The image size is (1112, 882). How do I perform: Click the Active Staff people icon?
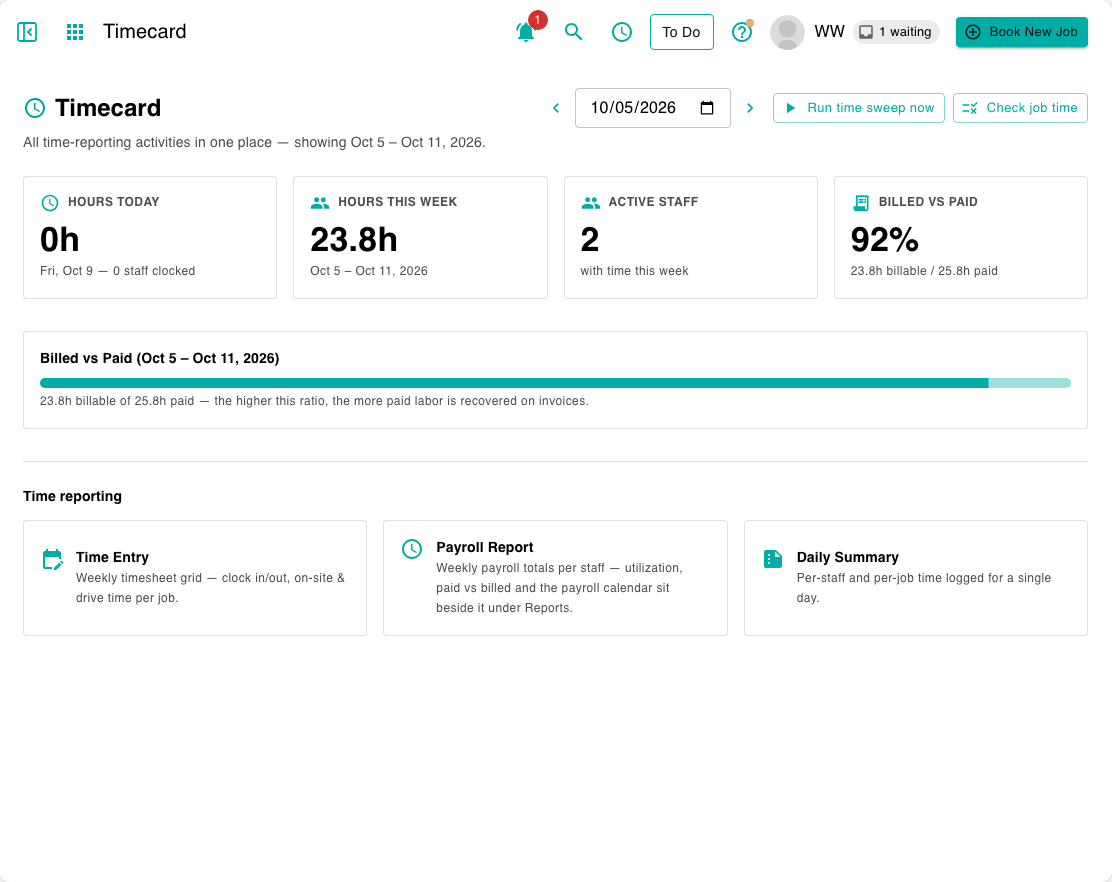590,203
